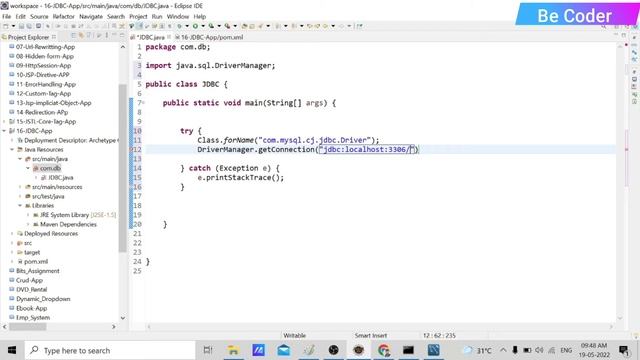This screenshot has width=640, height=360.
Task: Collapse the src/main/java folder
Action: point(20,159)
